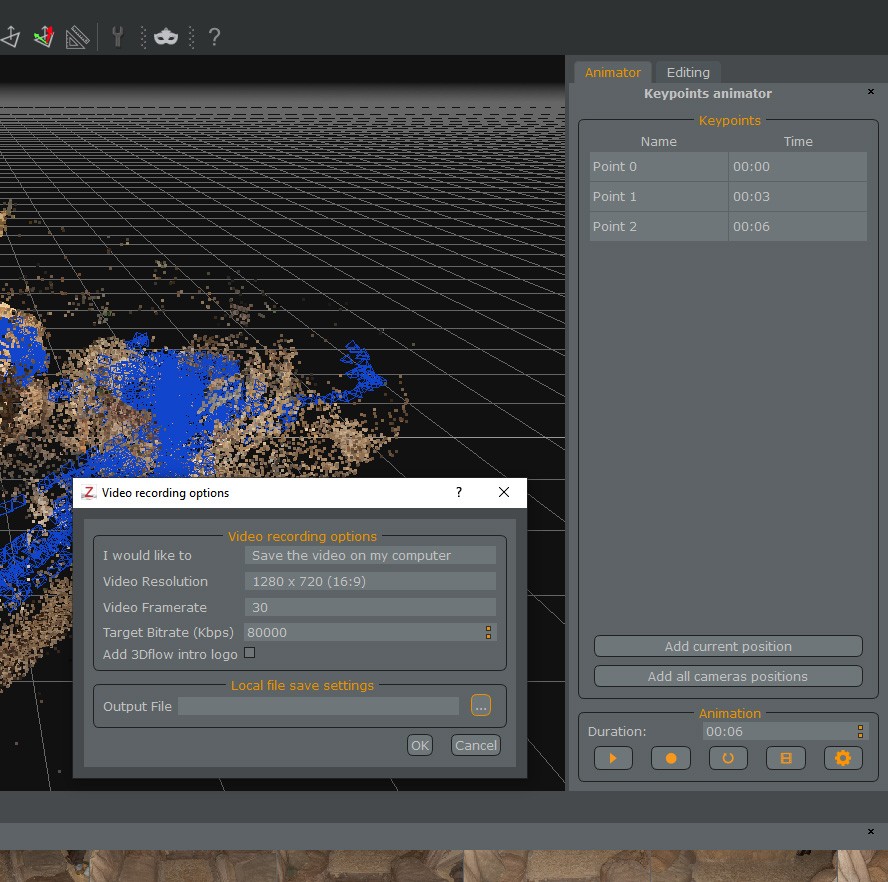This screenshot has height=882, width=888.
Task: Open the 'I would like to' dropdown
Action: pyautogui.click(x=370, y=555)
